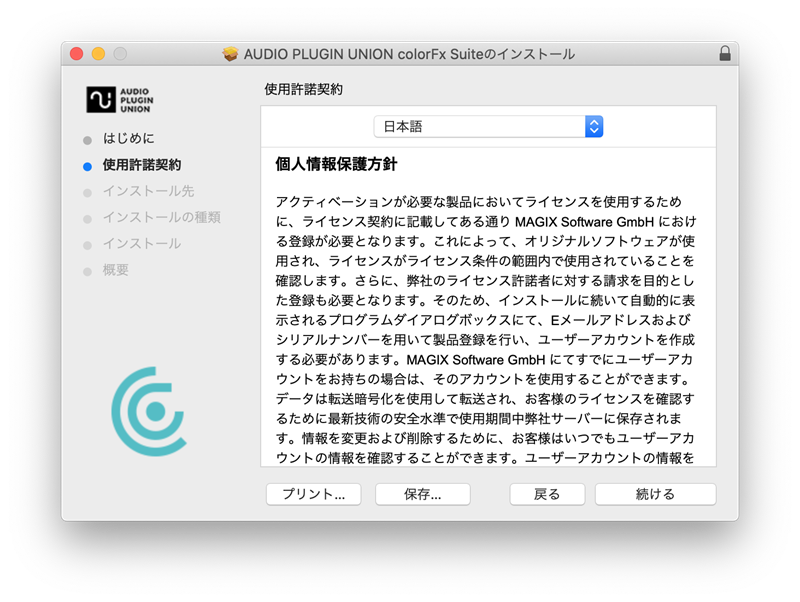The width and height of the screenshot is (800, 602).
Task: Click the license text paragraph starting アクティベーション
Action: 485,330
